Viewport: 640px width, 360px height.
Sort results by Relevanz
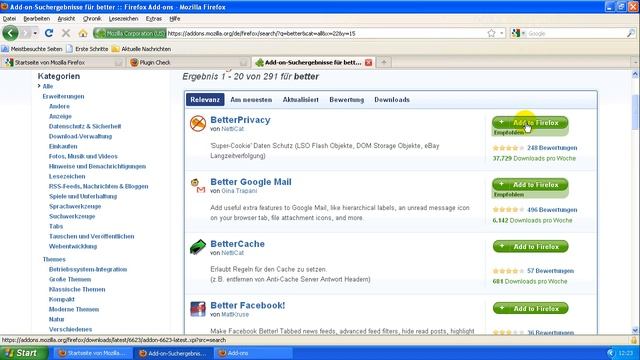coord(205,100)
